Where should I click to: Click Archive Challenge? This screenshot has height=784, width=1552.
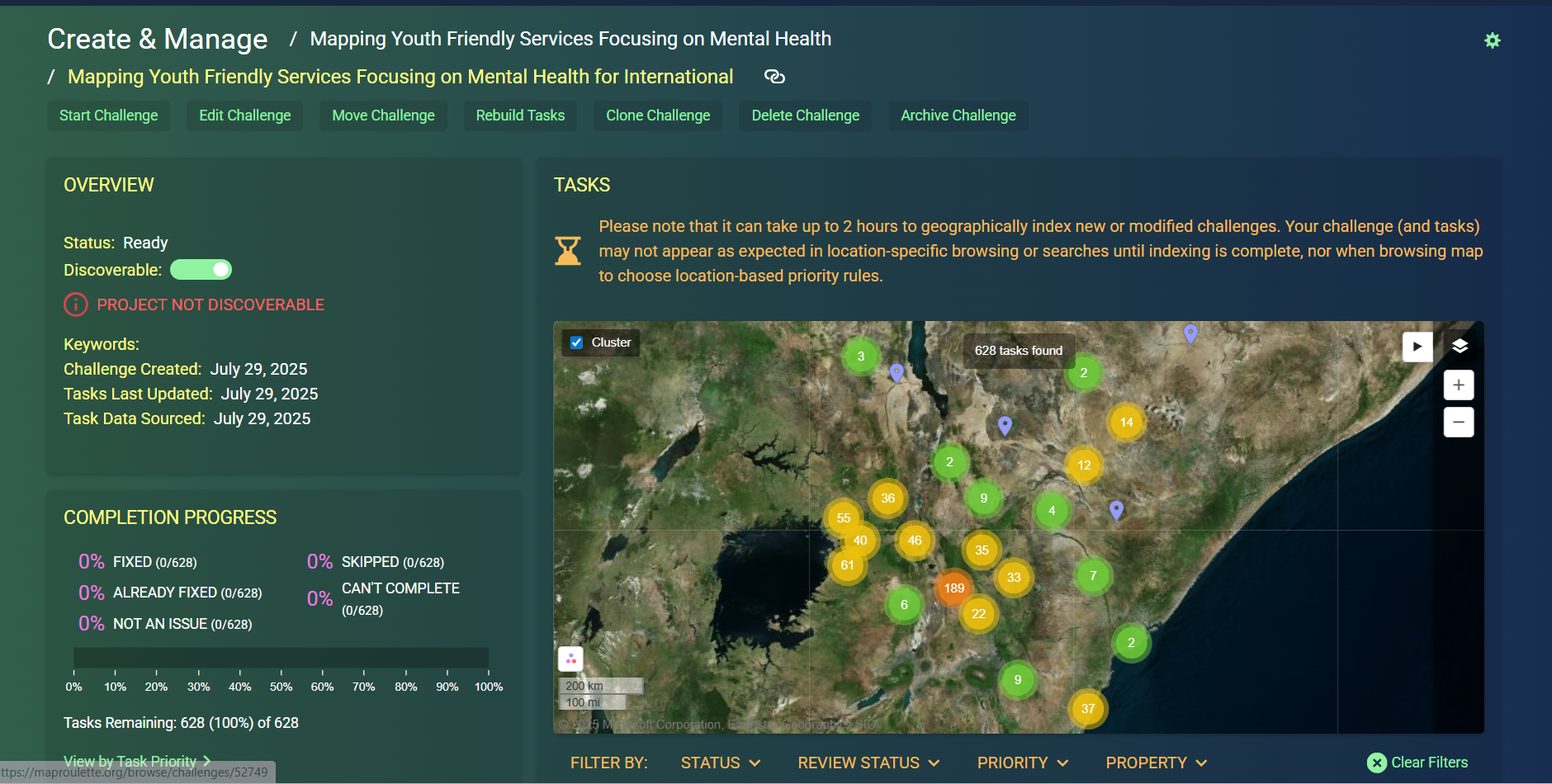(958, 116)
